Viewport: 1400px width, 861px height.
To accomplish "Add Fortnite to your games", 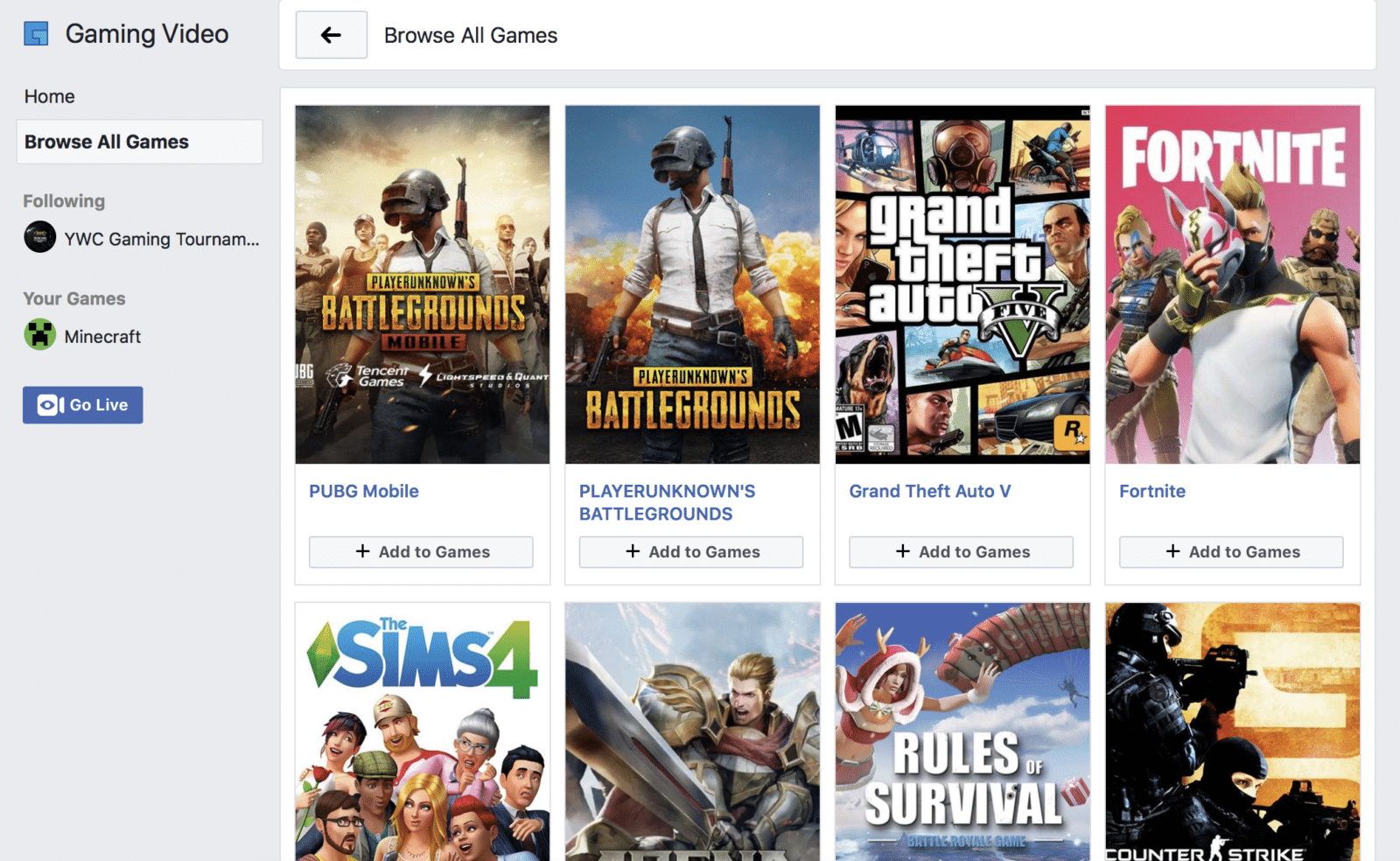I will [1231, 552].
